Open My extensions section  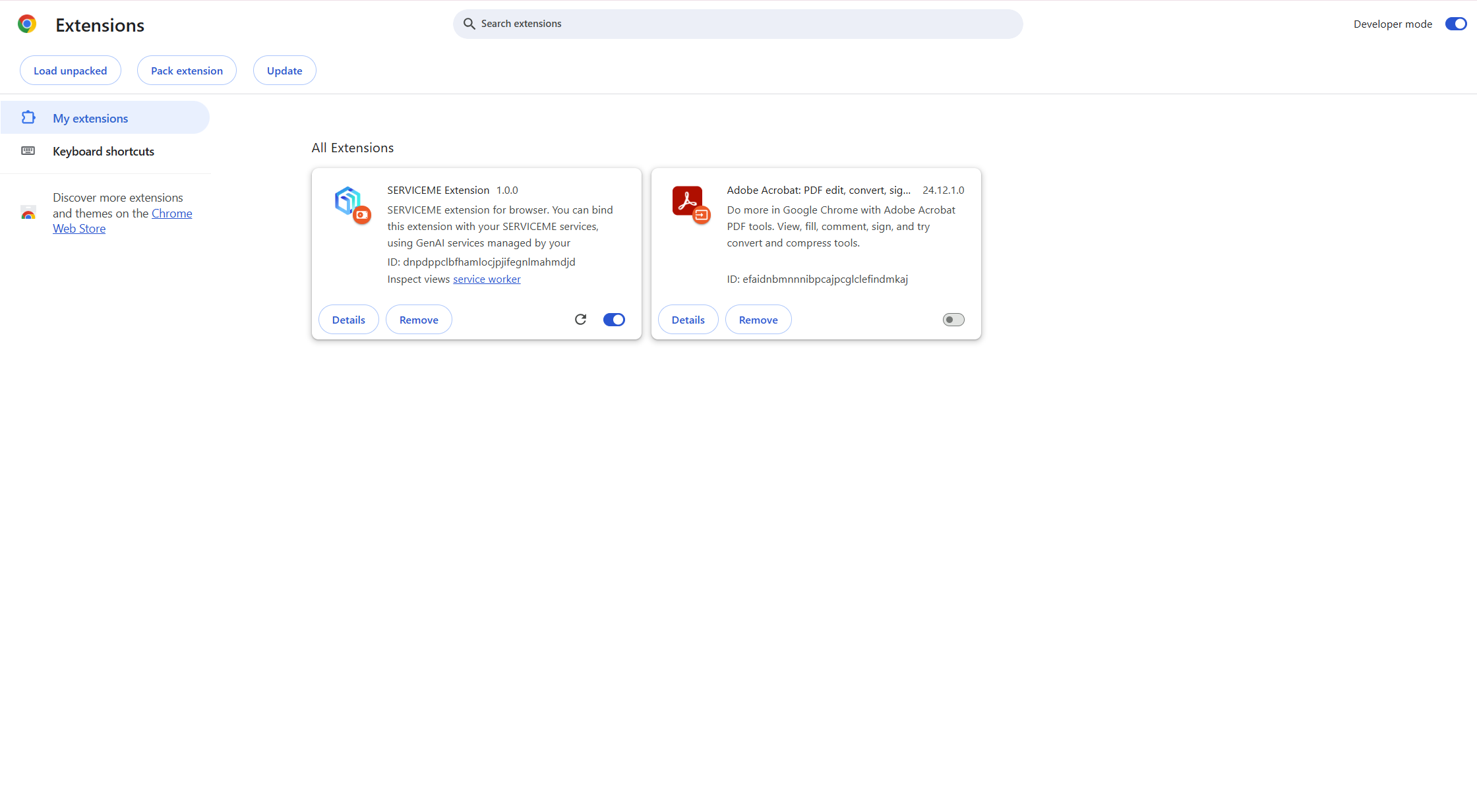click(105, 118)
